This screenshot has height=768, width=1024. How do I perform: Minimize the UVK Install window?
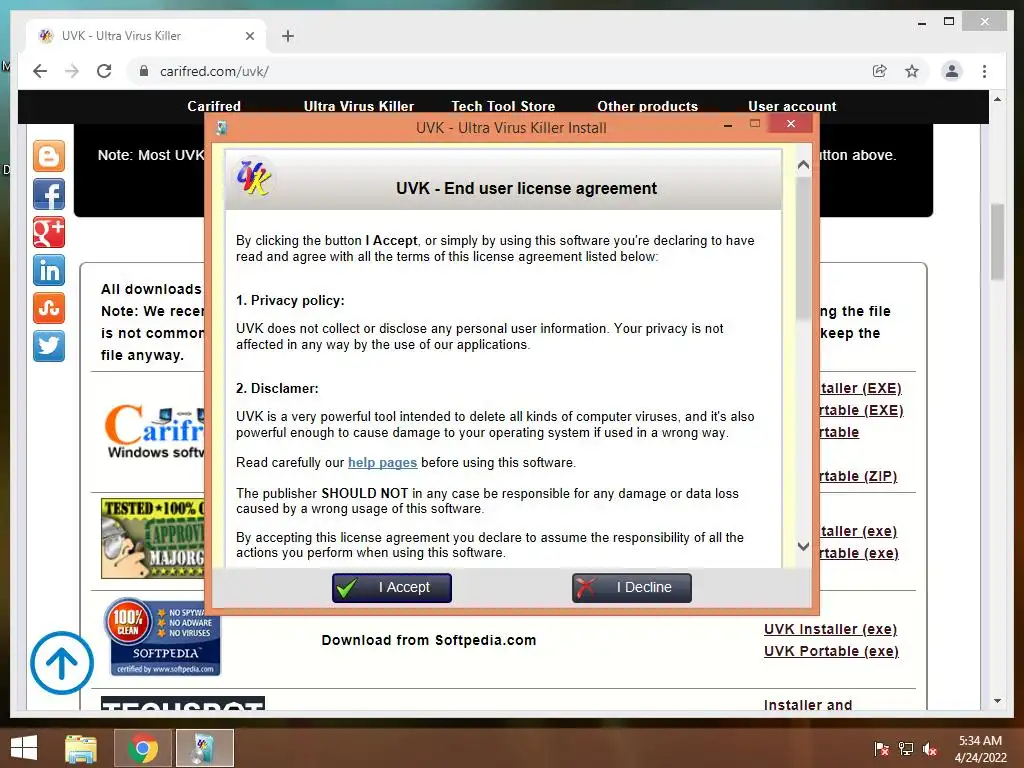point(728,125)
